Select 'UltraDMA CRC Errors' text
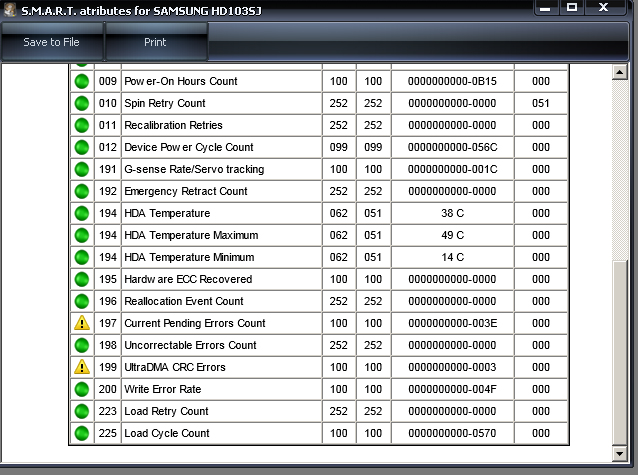 click(175, 367)
